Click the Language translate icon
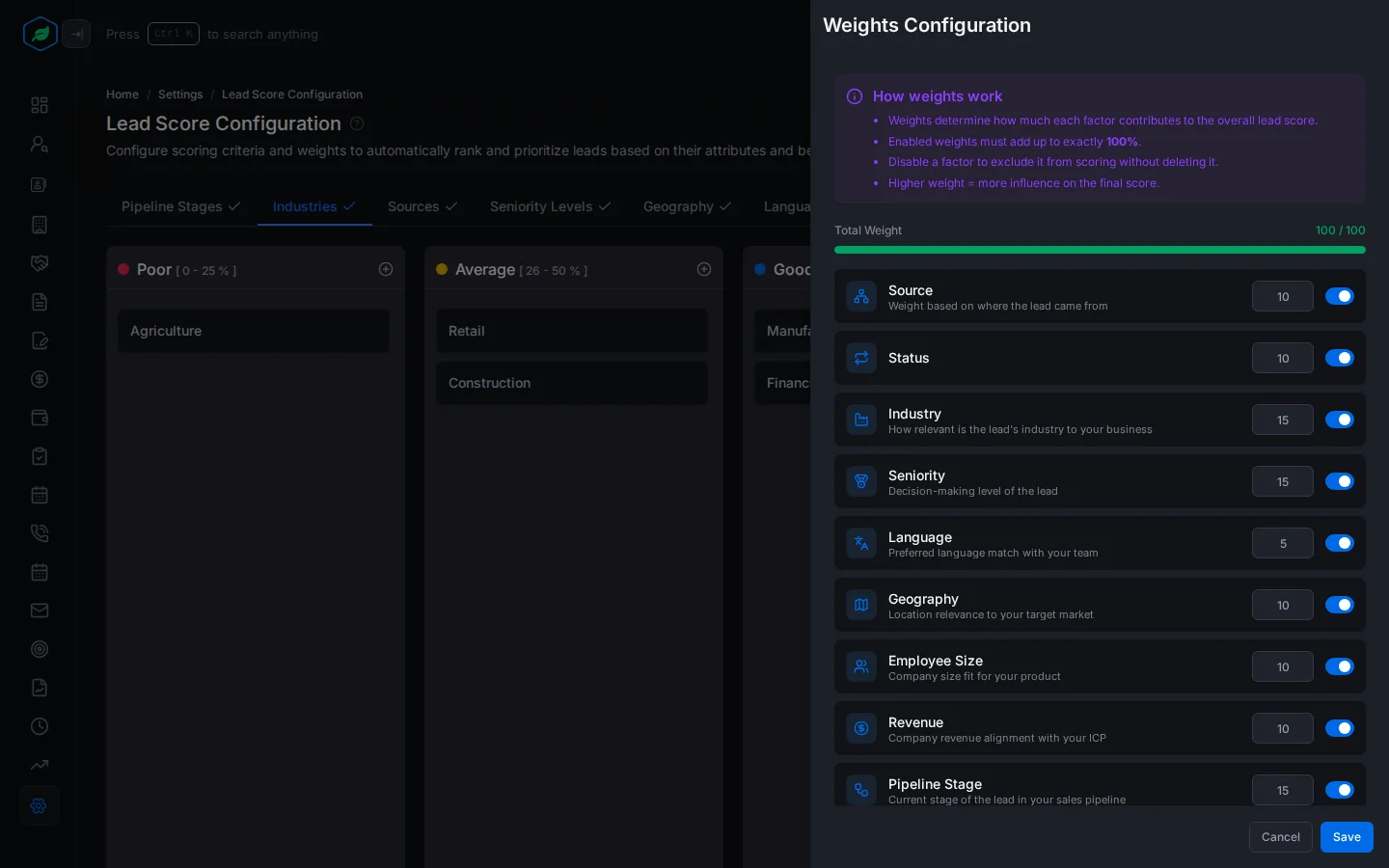Viewport: 1389px width, 868px height. (x=861, y=543)
